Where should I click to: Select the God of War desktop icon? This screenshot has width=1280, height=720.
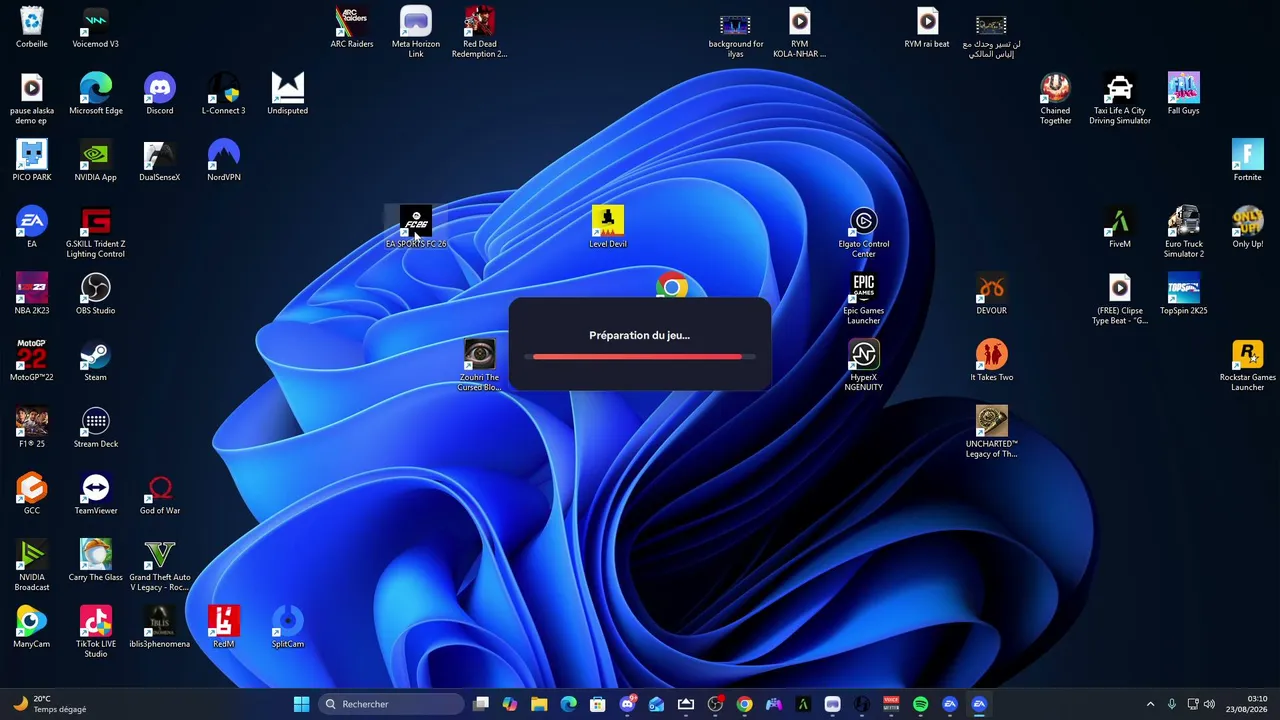tap(160, 494)
